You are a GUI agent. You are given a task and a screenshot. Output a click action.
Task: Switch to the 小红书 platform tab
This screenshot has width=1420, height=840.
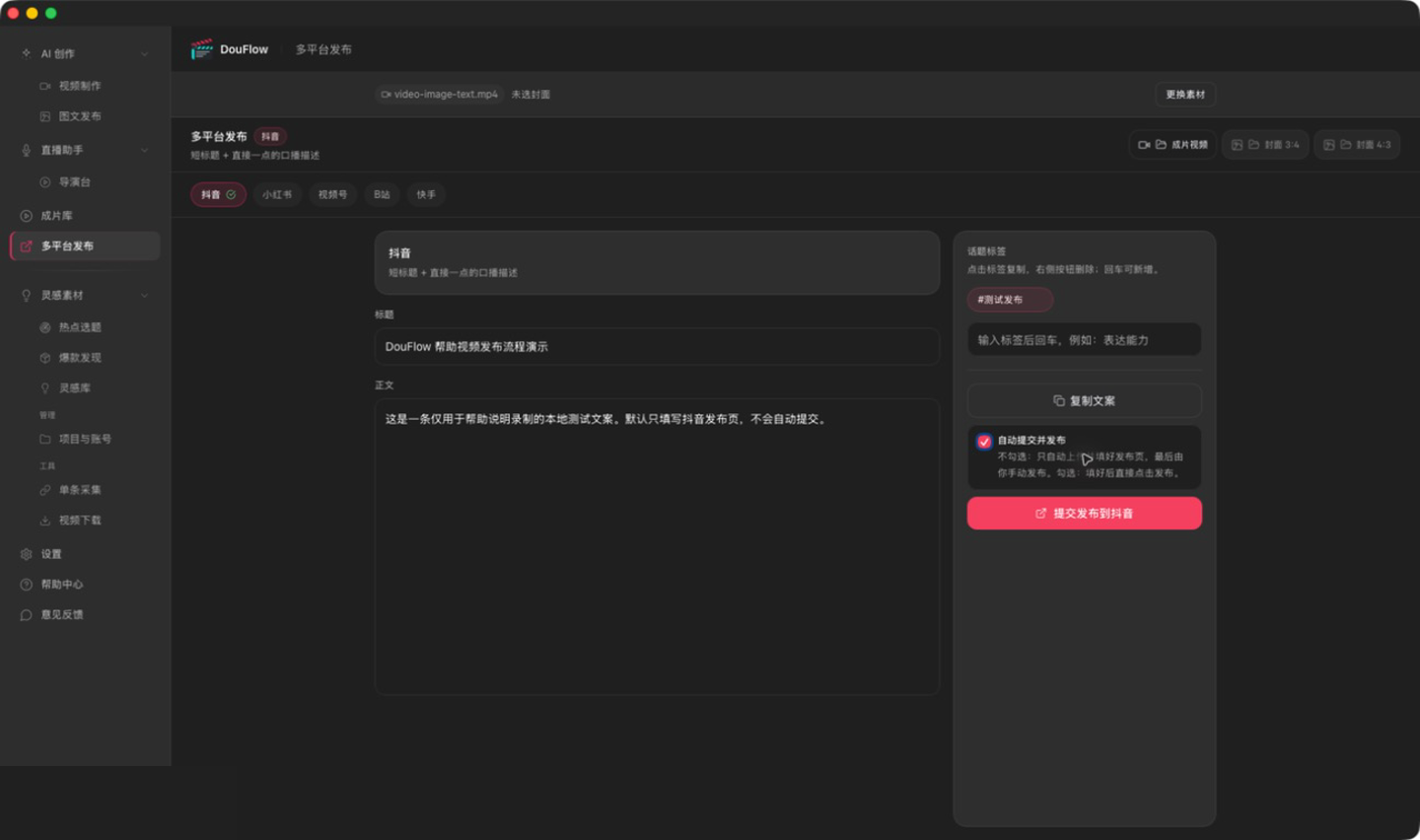pos(277,195)
